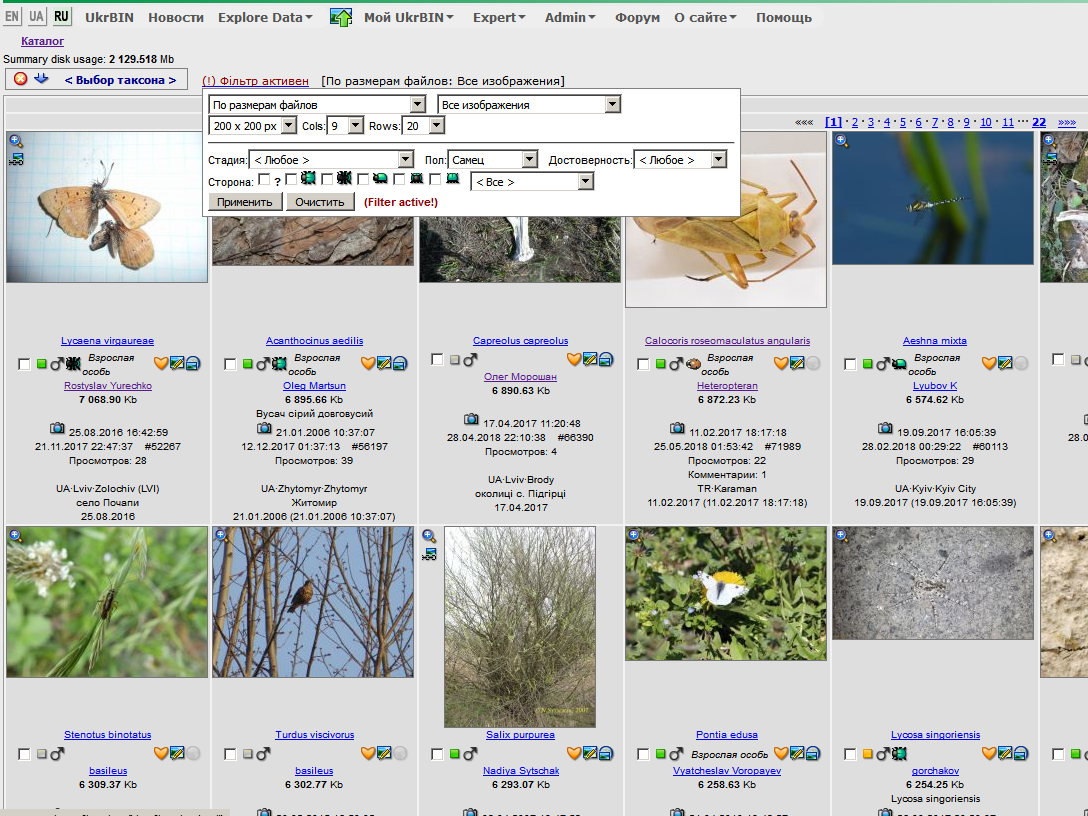Click the camera icon under Calocoris roseomaculatus angularis

pos(677,427)
